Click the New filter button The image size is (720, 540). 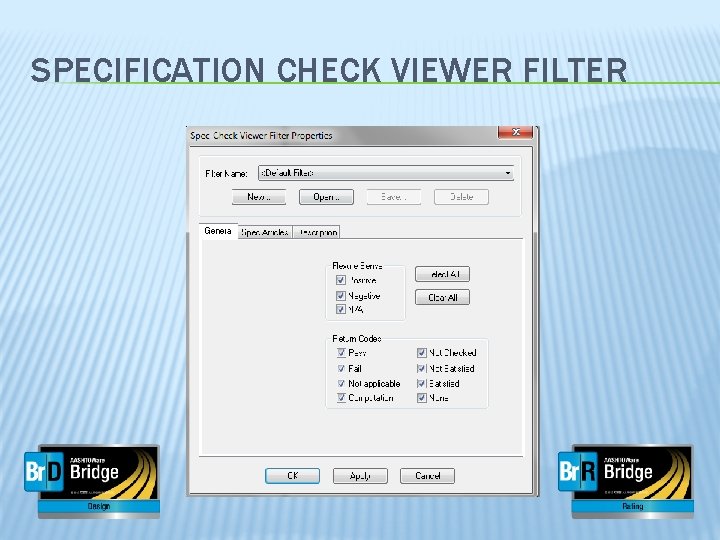[259, 197]
